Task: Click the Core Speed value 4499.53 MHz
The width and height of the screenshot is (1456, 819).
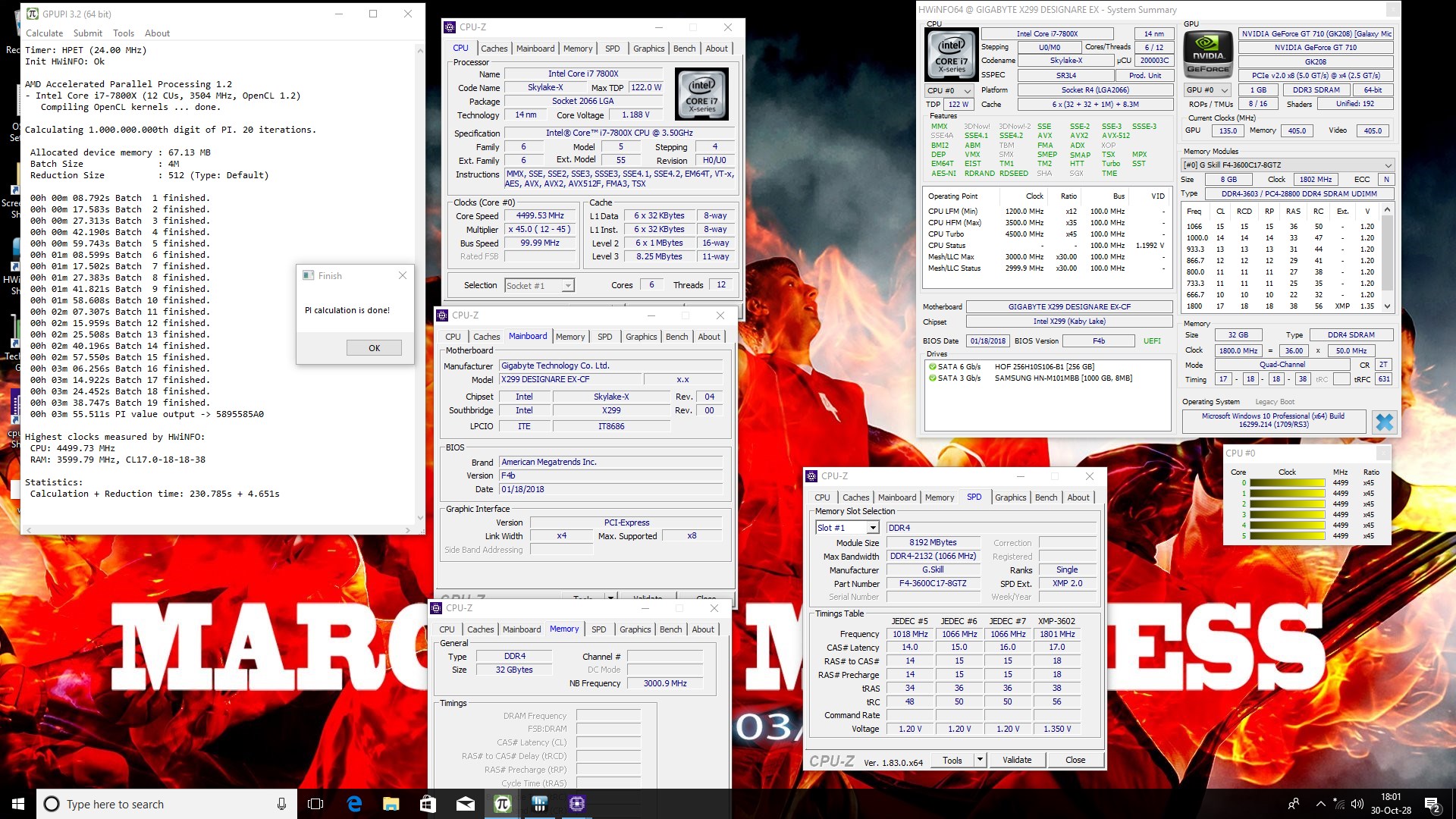Action: pyautogui.click(x=540, y=216)
